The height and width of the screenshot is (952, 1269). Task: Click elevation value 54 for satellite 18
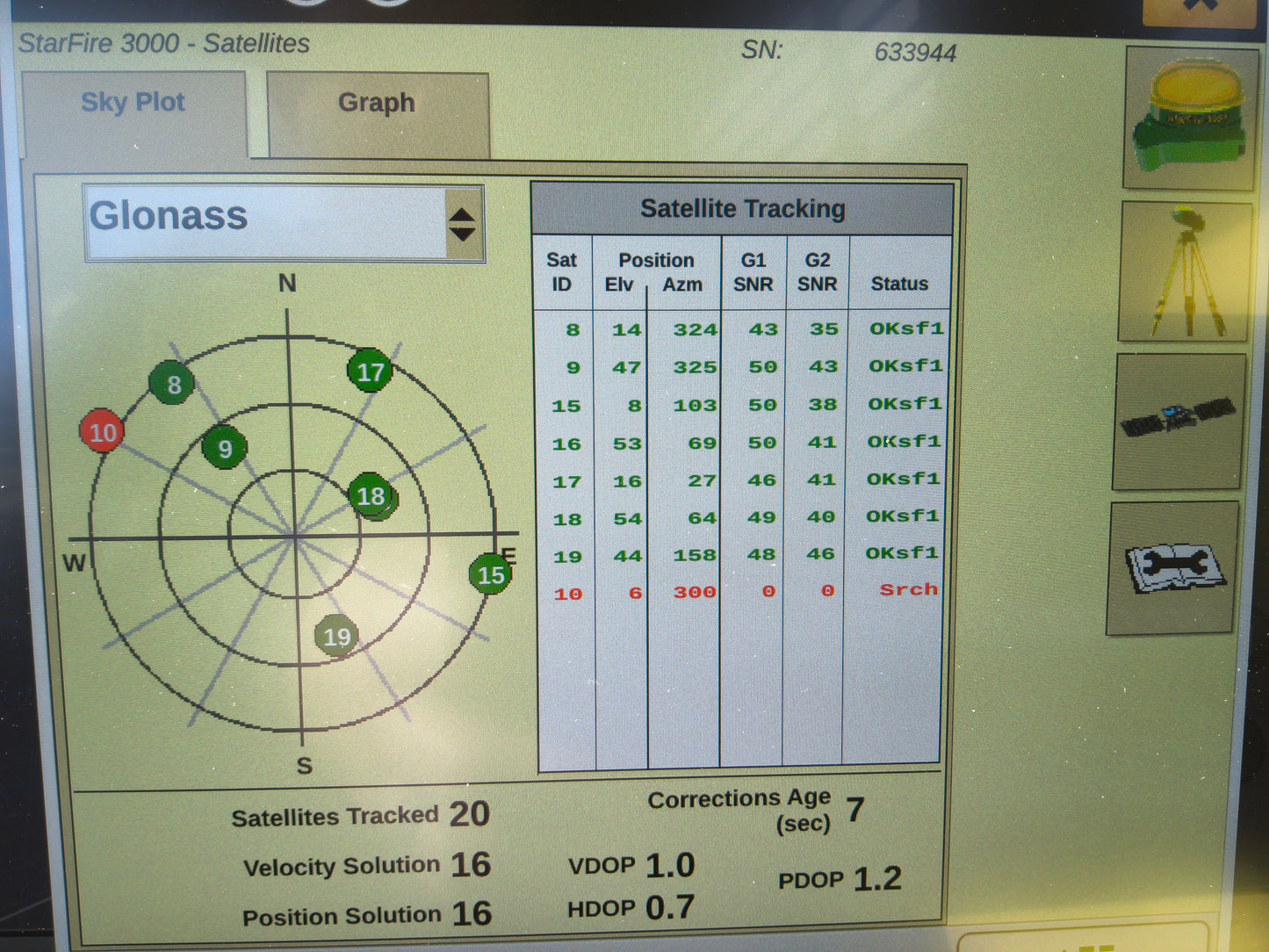pos(627,520)
